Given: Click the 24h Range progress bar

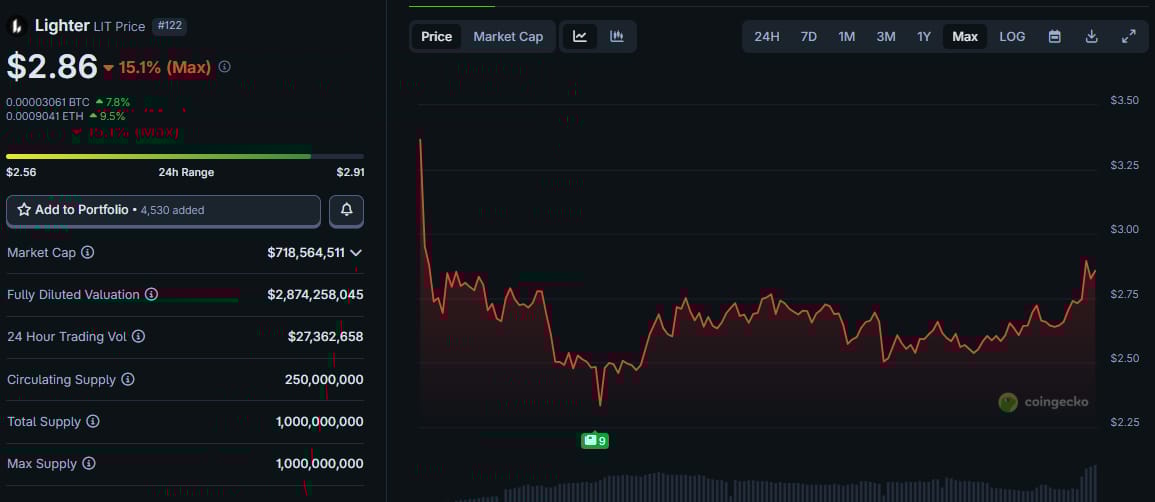Looking at the screenshot, I should [x=185, y=156].
